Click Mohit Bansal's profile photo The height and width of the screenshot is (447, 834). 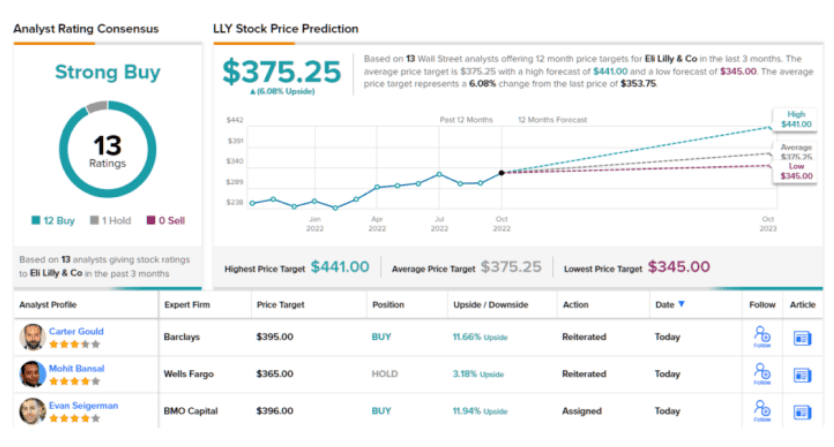pos(32,374)
